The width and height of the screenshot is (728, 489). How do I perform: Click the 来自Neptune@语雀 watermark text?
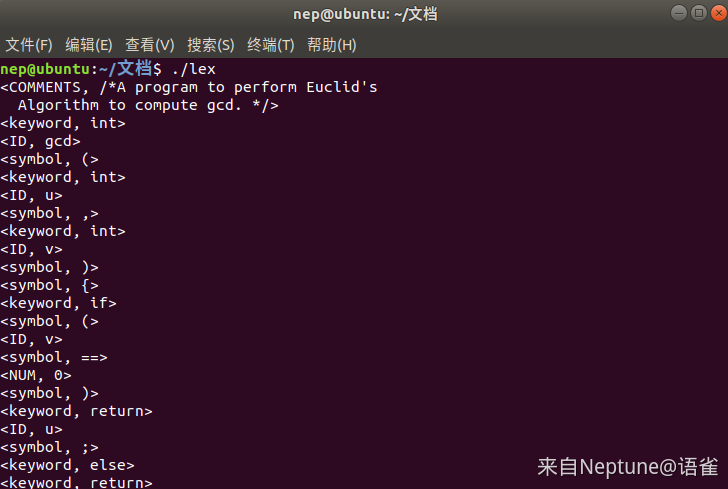click(628, 467)
